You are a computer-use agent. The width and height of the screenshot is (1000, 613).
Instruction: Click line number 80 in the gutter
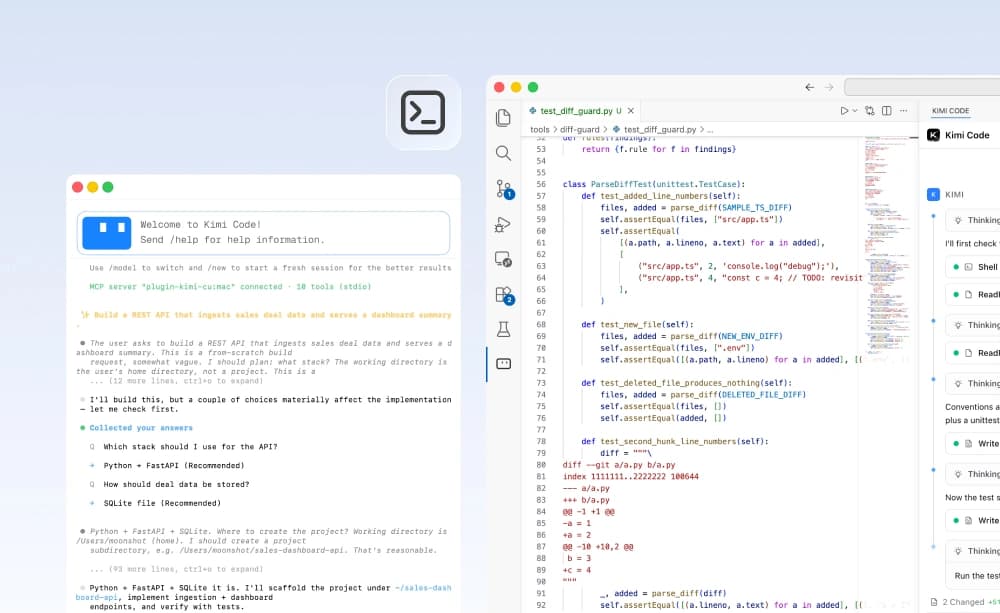pyautogui.click(x=541, y=465)
